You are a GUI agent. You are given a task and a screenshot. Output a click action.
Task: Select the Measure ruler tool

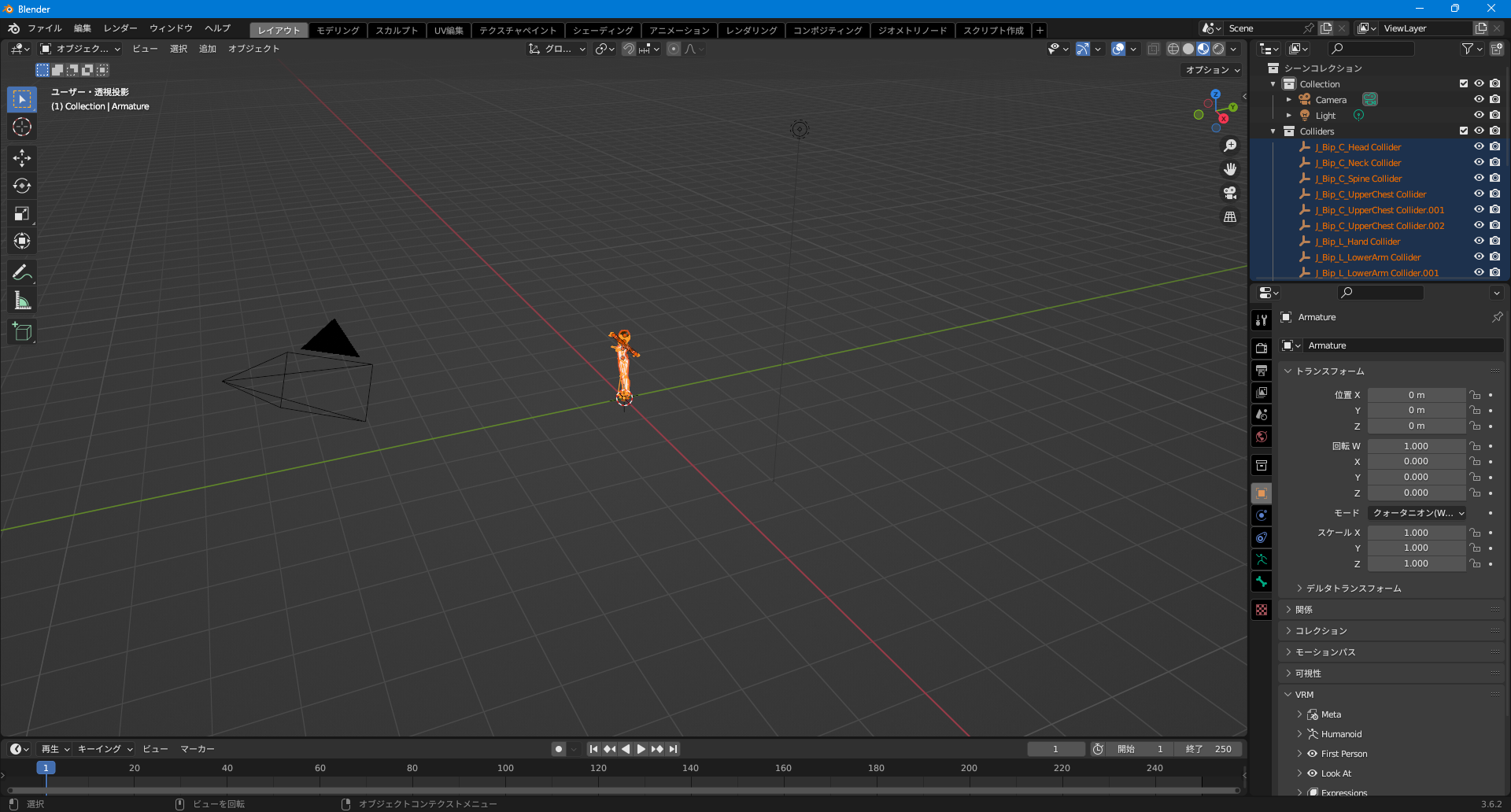coord(22,301)
